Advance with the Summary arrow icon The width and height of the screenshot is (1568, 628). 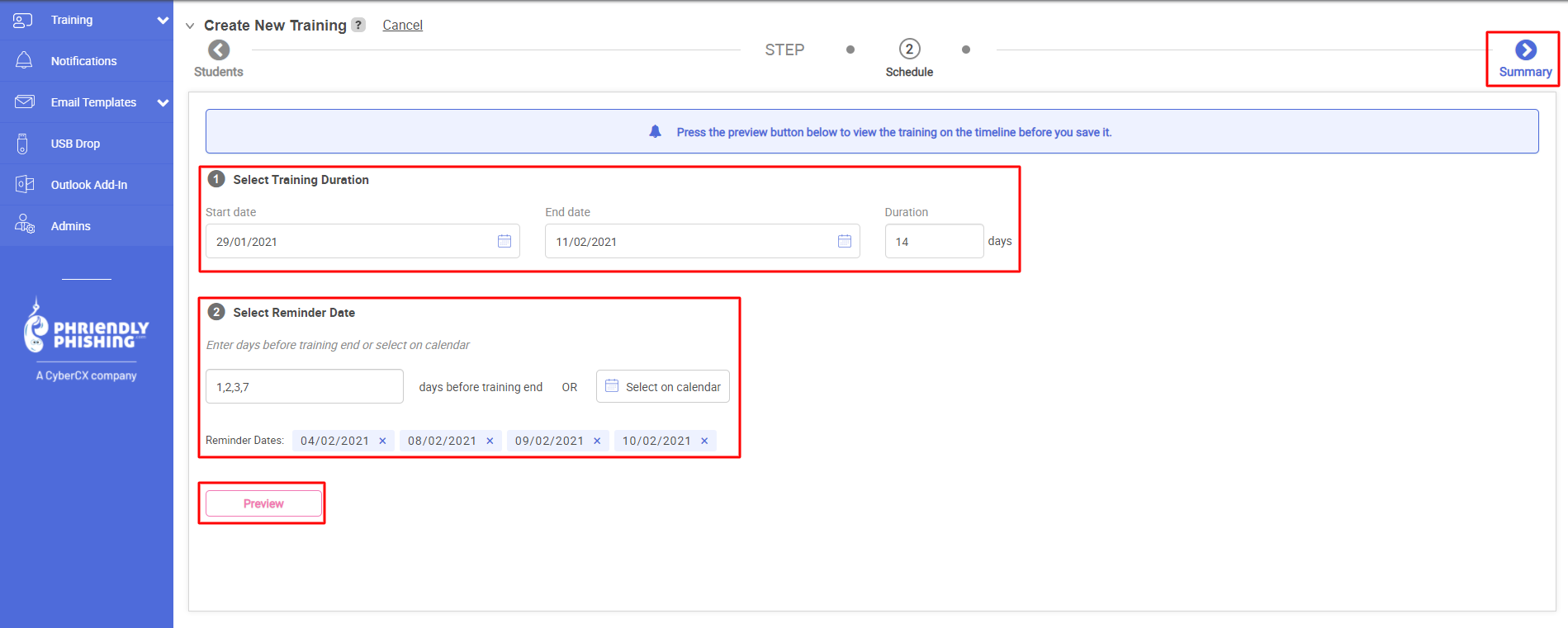(x=1526, y=50)
